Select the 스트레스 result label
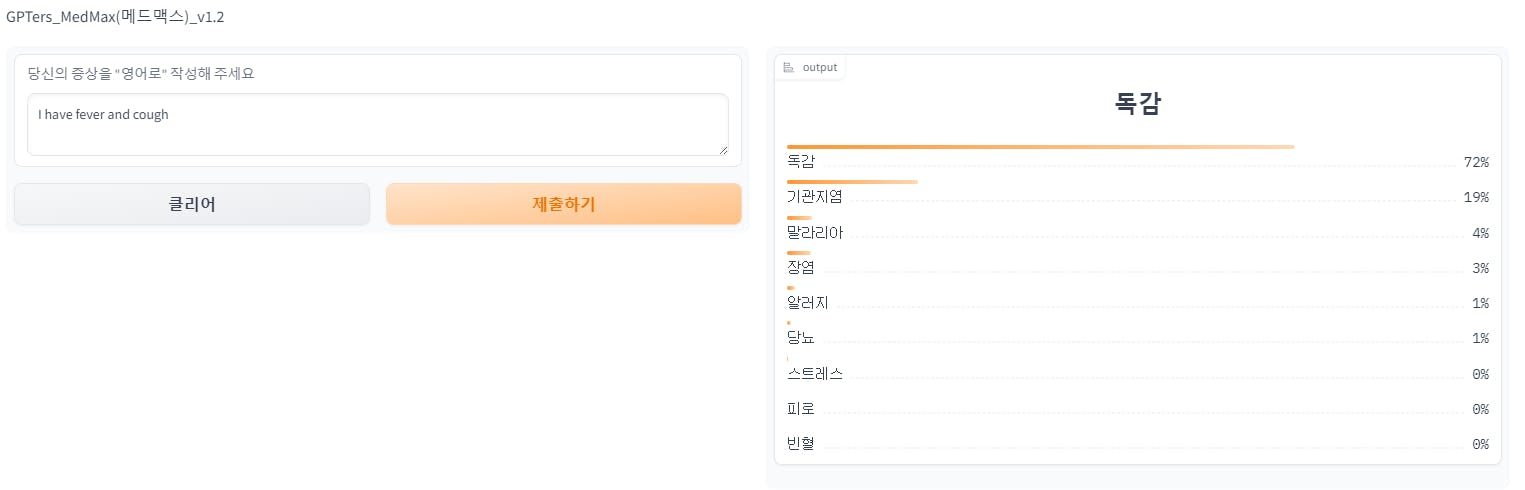This screenshot has width=1525, height=490. pyautogui.click(x=814, y=374)
